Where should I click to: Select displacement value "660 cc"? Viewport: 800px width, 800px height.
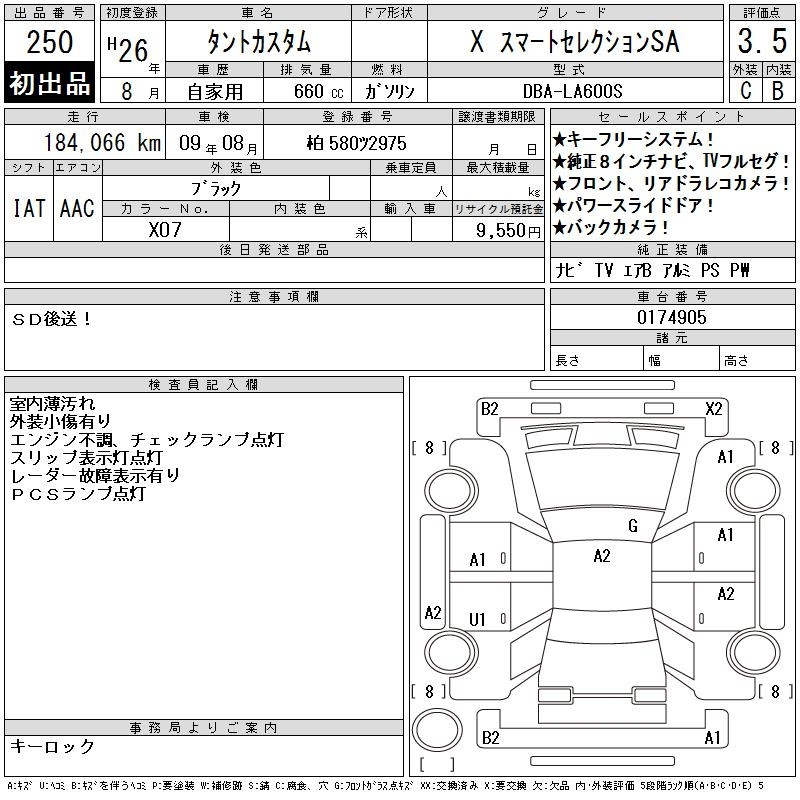point(319,92)
